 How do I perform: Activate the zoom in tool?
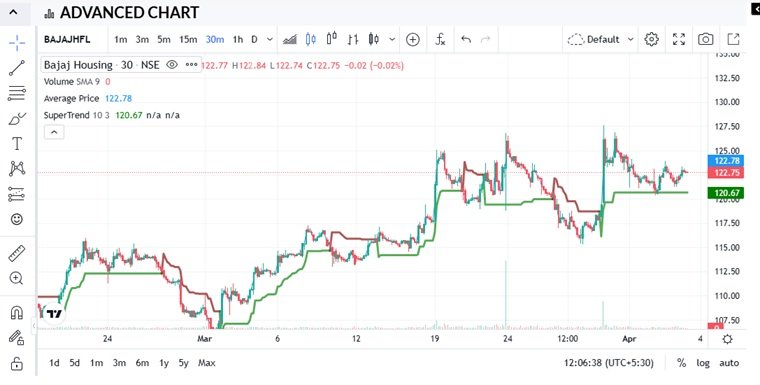coord(16,278)
